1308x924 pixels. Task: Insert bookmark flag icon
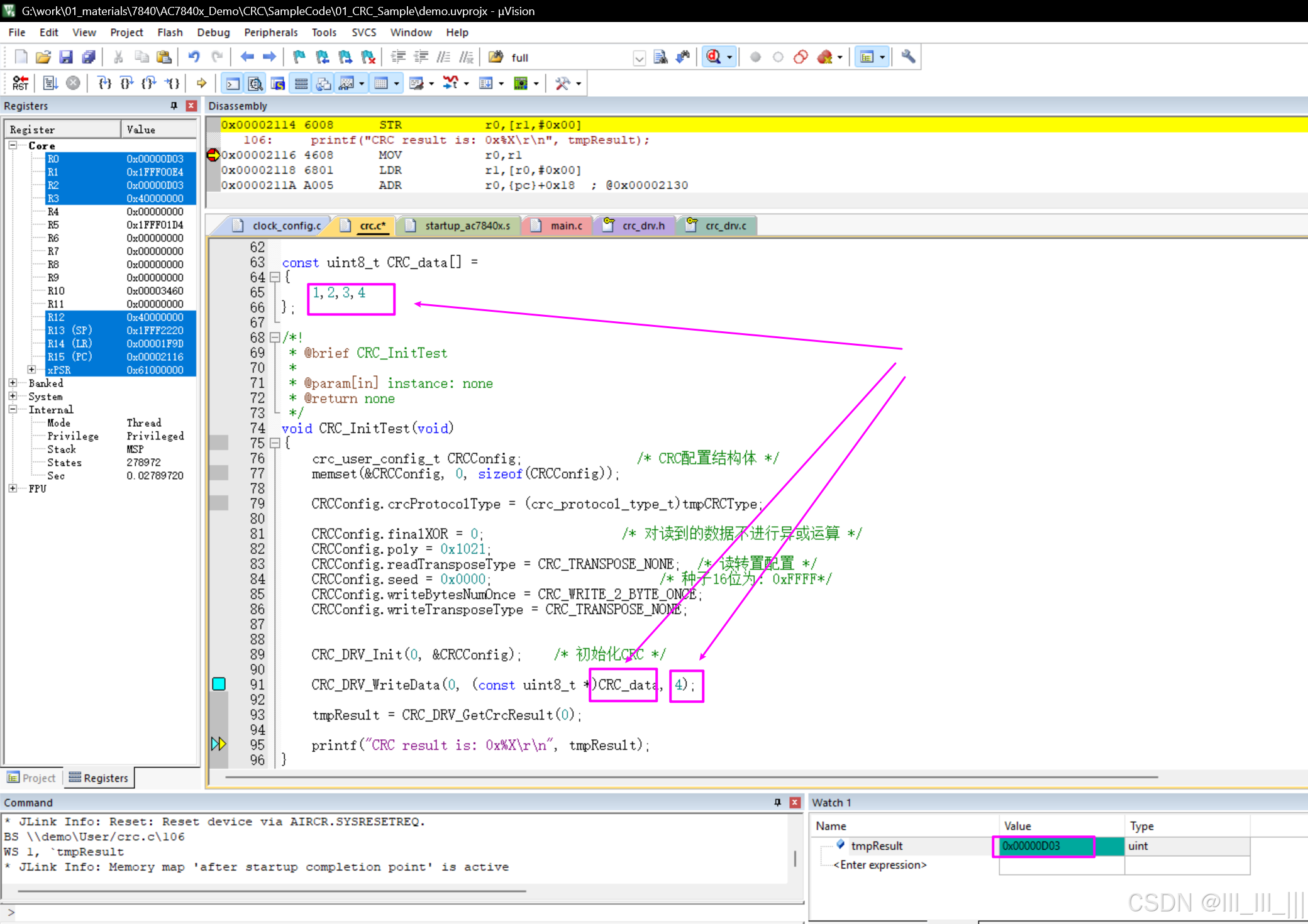(299, 57)
